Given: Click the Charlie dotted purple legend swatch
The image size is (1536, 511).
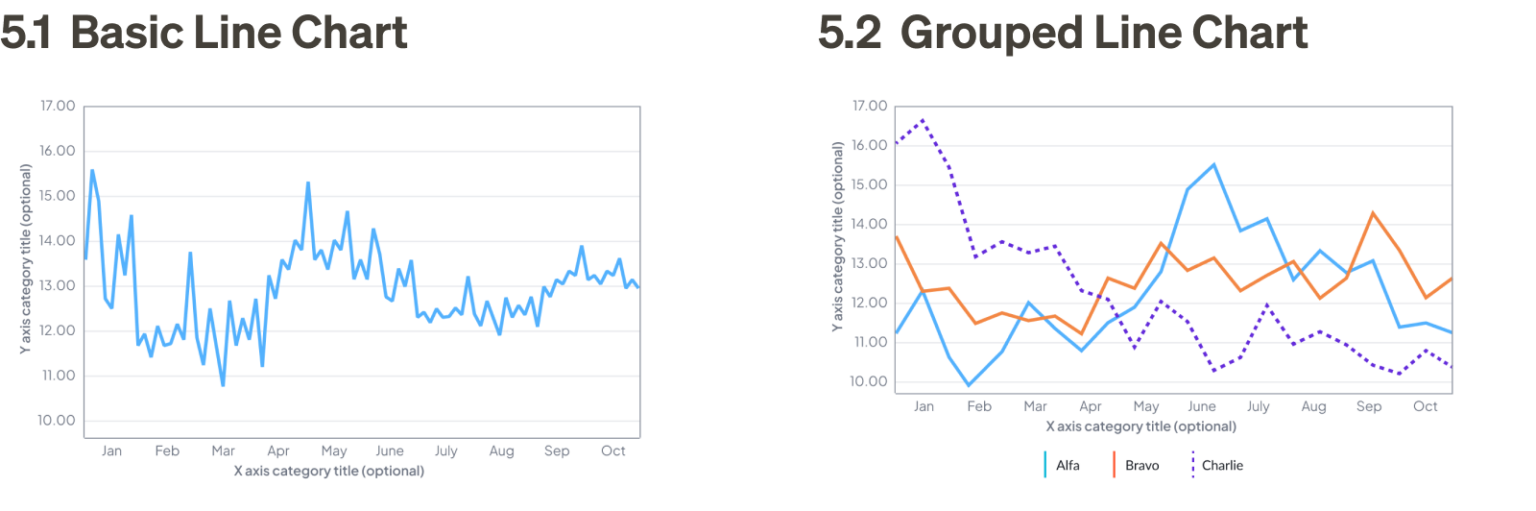Looking at the screenshot, I should (1192, 465).
